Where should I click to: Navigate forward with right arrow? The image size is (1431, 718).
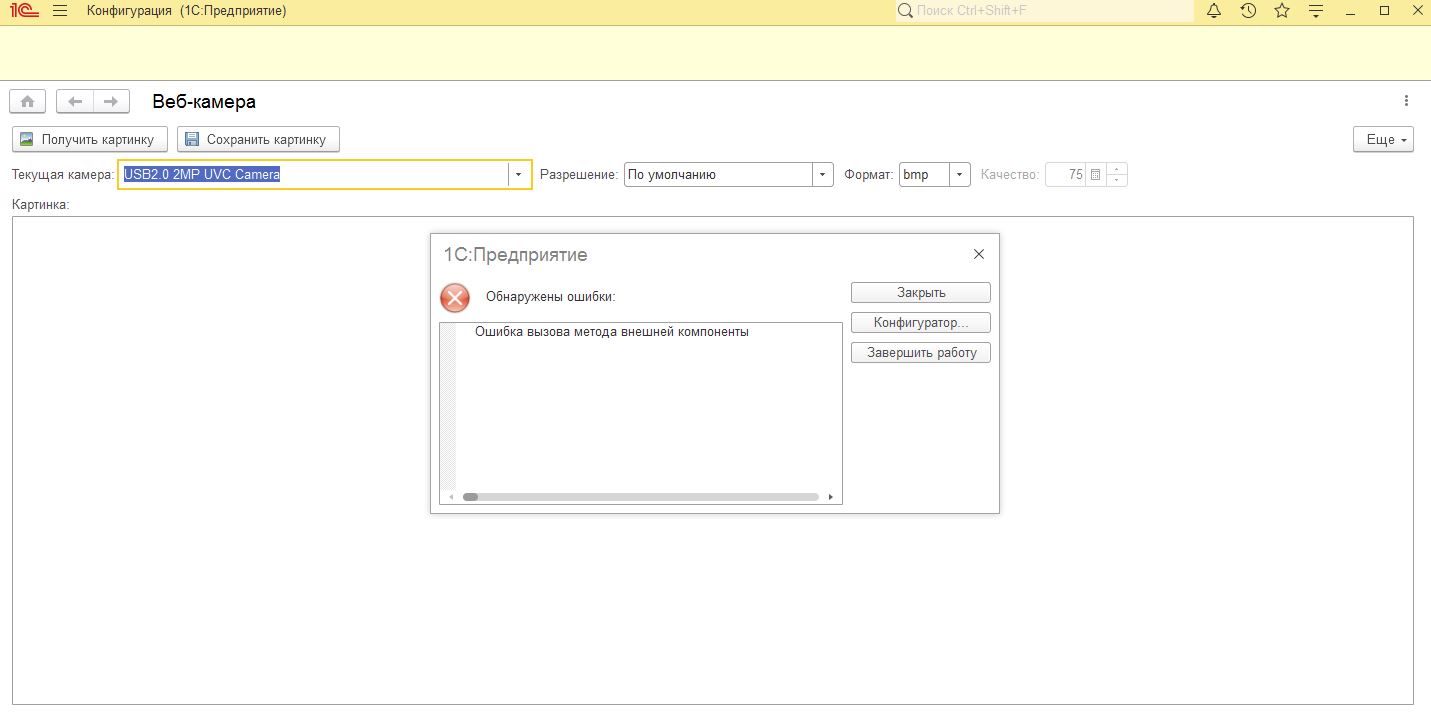(111, 101)
